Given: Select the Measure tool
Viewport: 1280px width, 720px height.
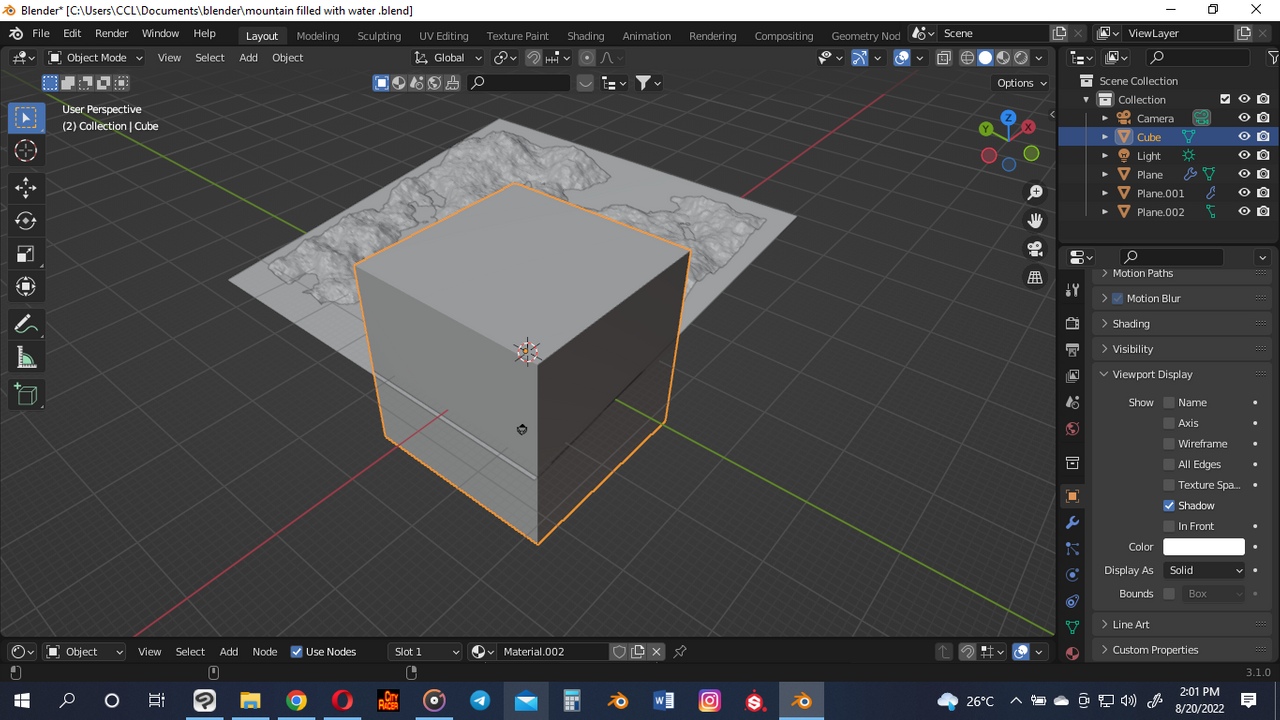Looking at the screenshot, I should (x=26, y=357).
